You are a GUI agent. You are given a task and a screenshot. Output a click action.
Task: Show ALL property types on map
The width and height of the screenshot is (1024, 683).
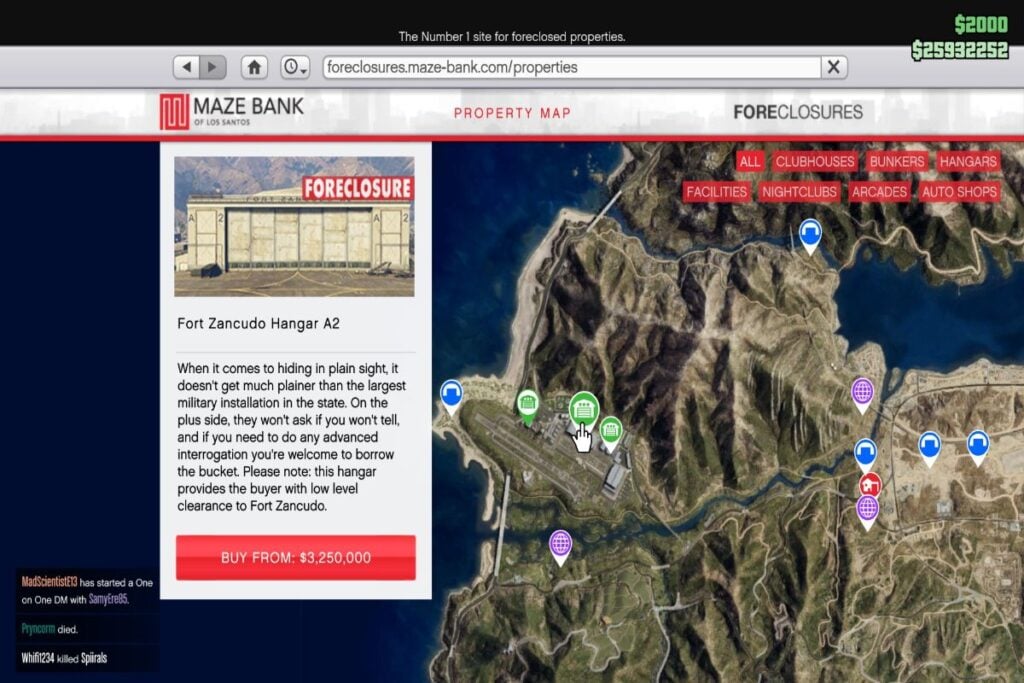(x=750, y=161)
